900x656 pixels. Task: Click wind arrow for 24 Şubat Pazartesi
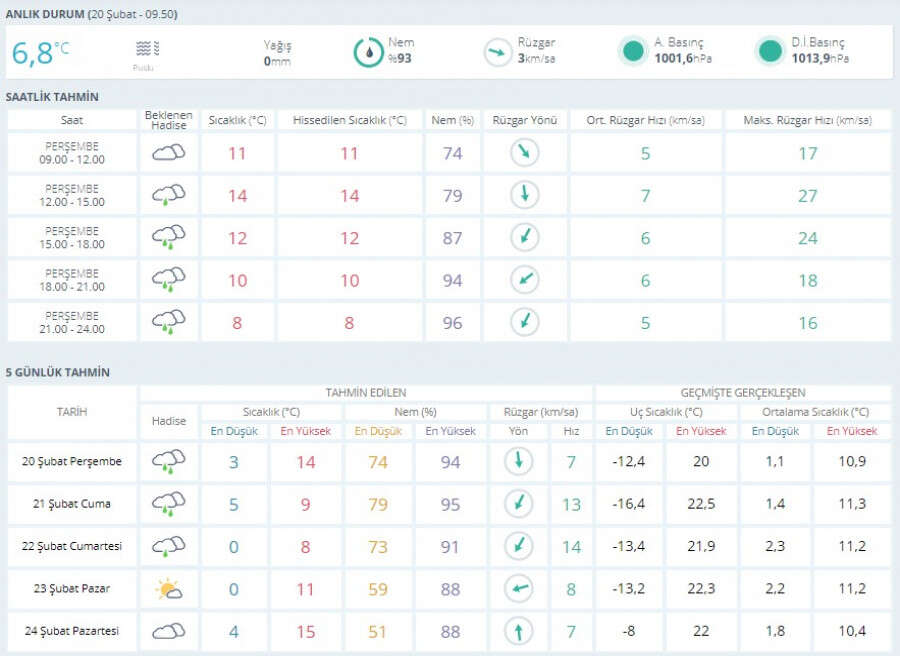pyautogui.click(x=519, y=631)
